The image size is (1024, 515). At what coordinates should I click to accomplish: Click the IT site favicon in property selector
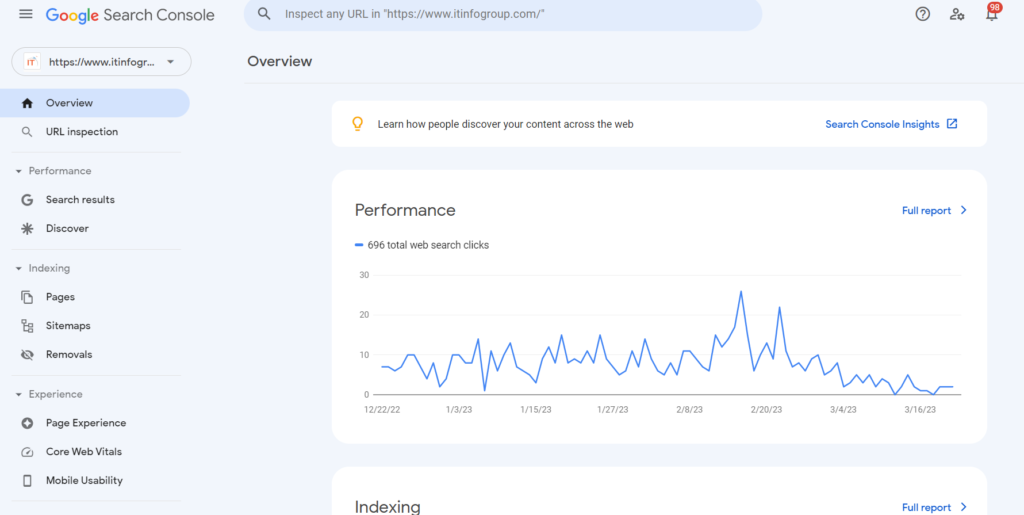(x=31, y=62)
